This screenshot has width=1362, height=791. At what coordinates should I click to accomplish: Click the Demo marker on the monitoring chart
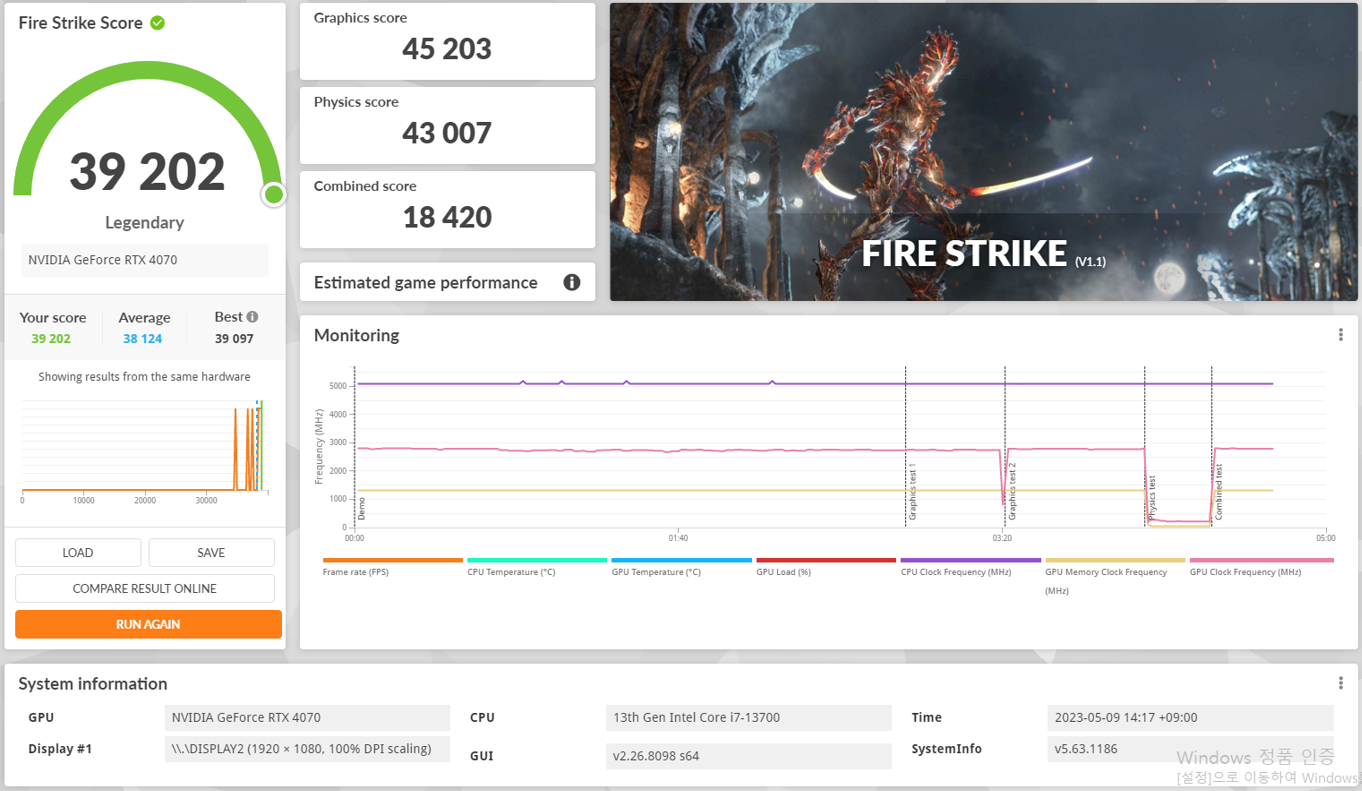tap(362, 508)
